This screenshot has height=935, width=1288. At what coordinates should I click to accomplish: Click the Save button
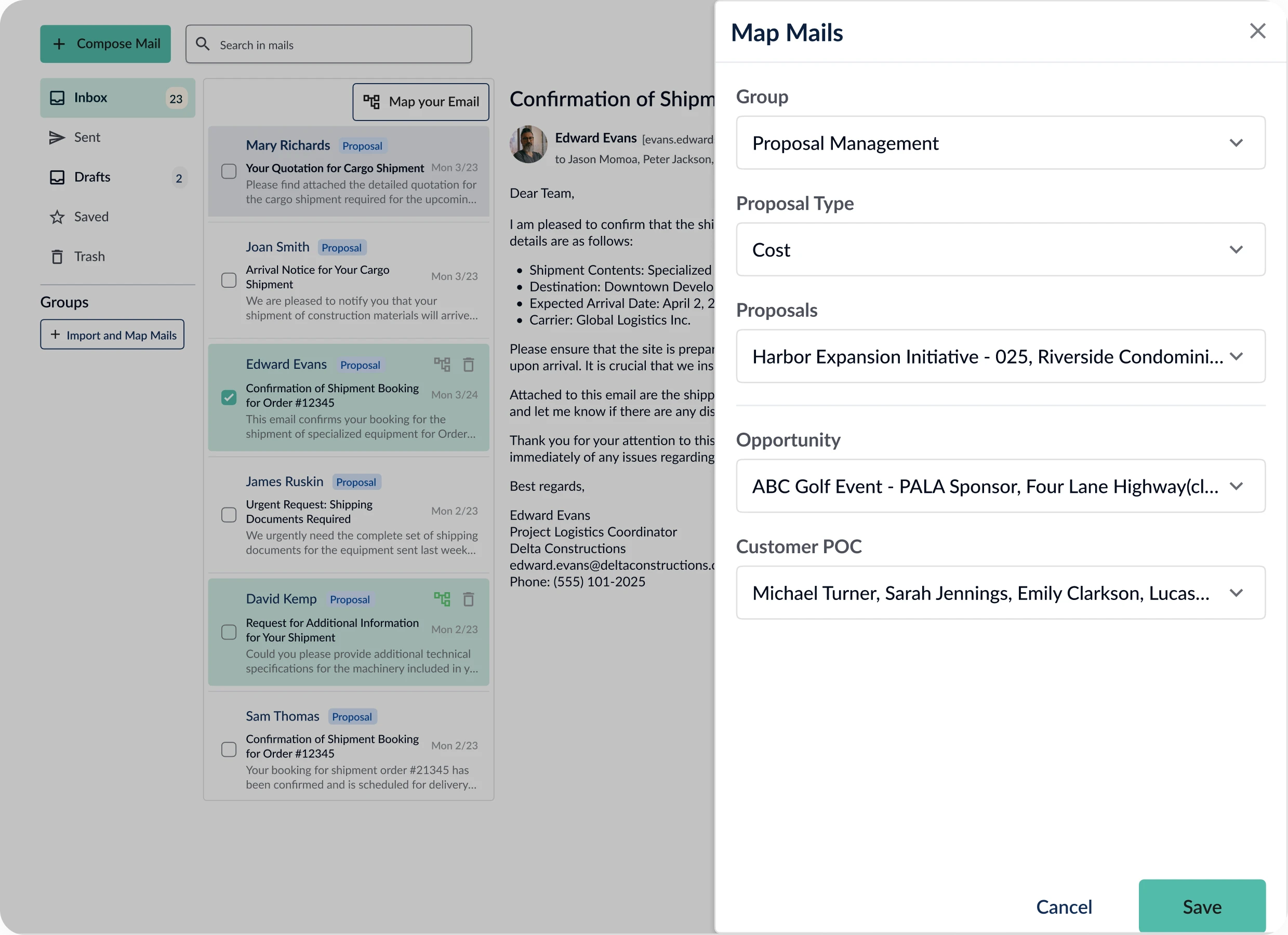click(1201, 906)
